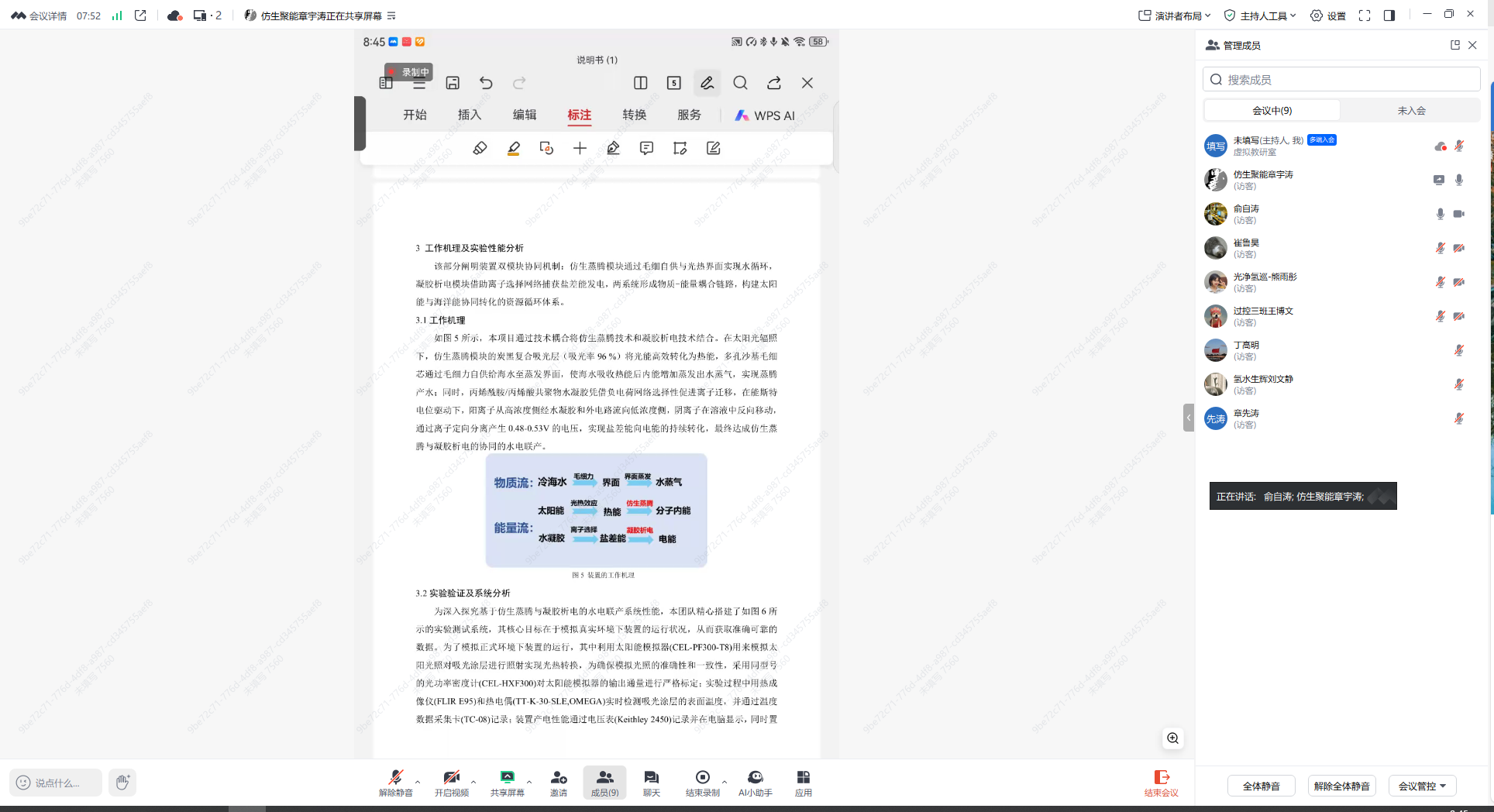Open 会议详情 meeting details

click(39, 15)
